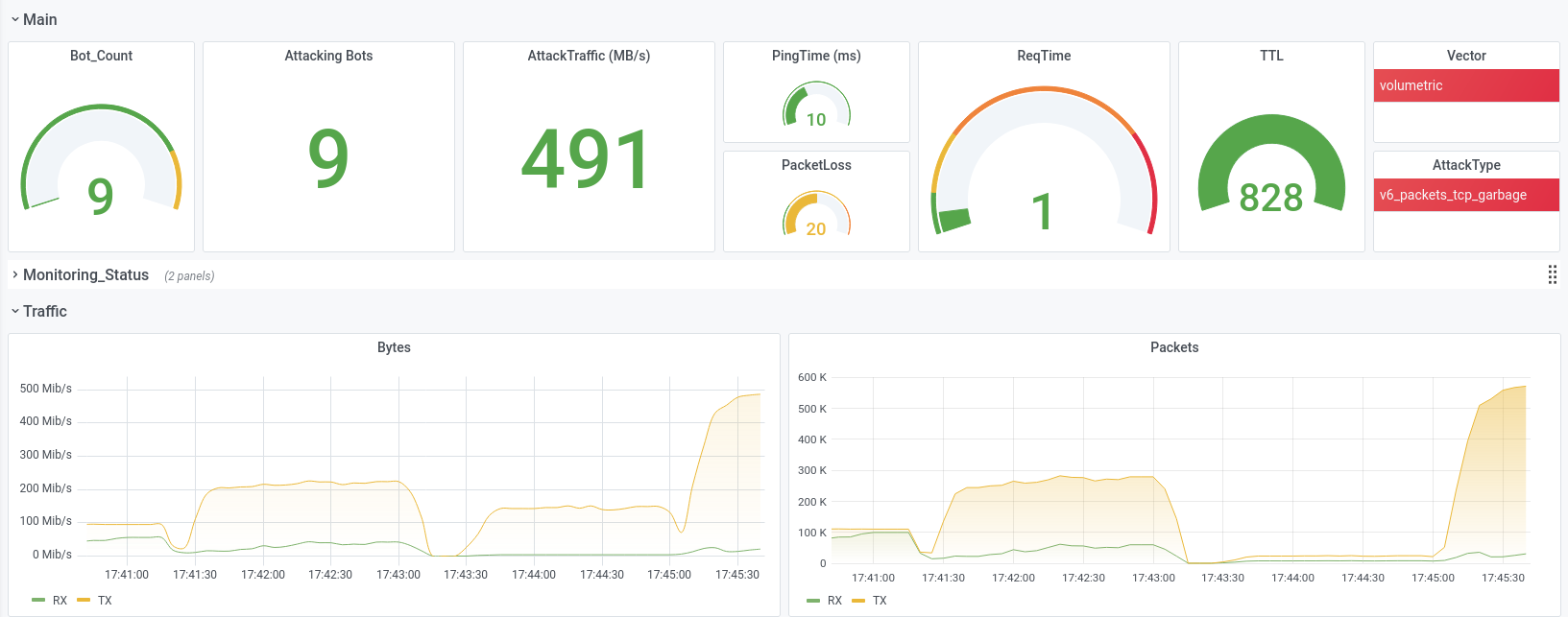Click the (2 panels) label

coord(189,275)
